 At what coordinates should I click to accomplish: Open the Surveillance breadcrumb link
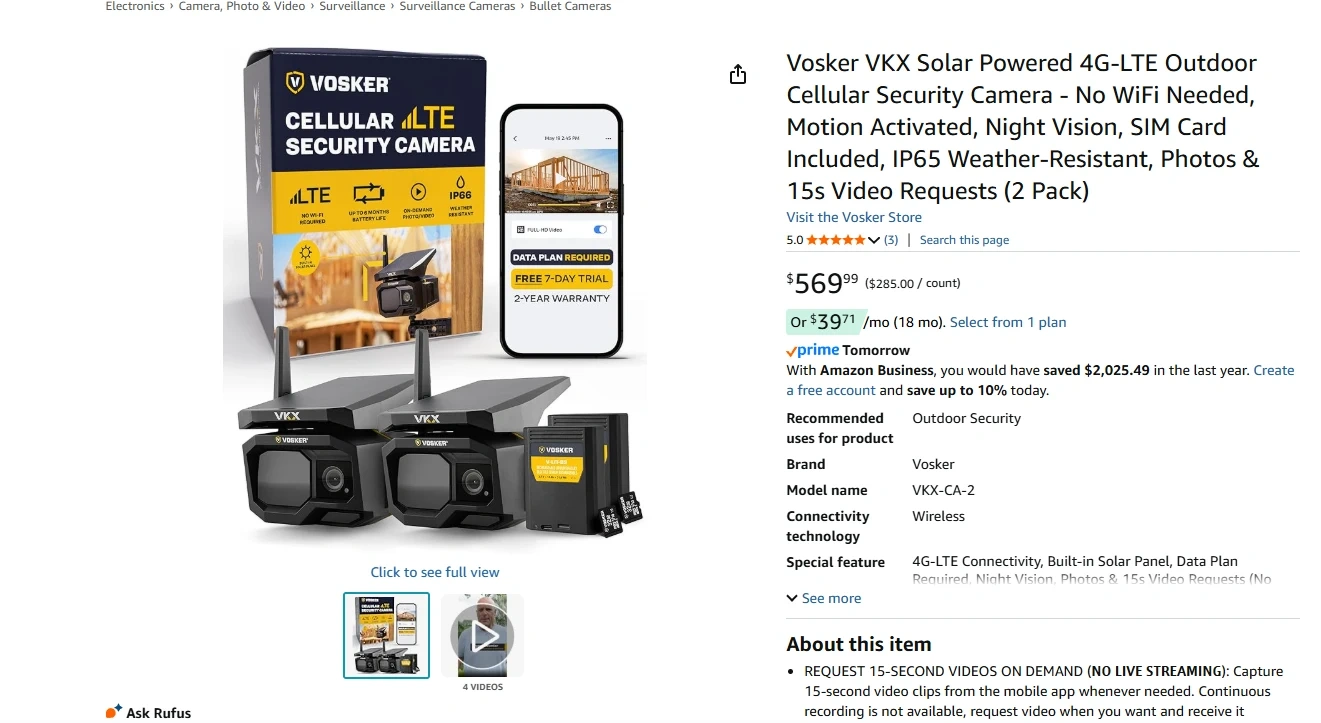point(352,6)
